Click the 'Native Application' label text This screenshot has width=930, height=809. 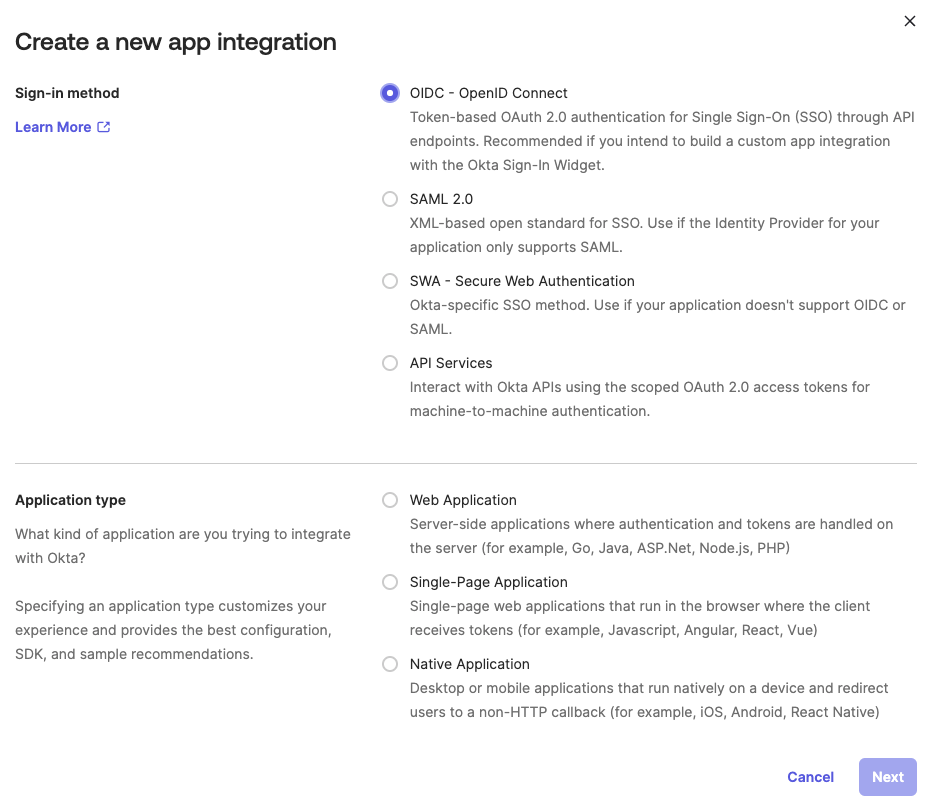469,664
